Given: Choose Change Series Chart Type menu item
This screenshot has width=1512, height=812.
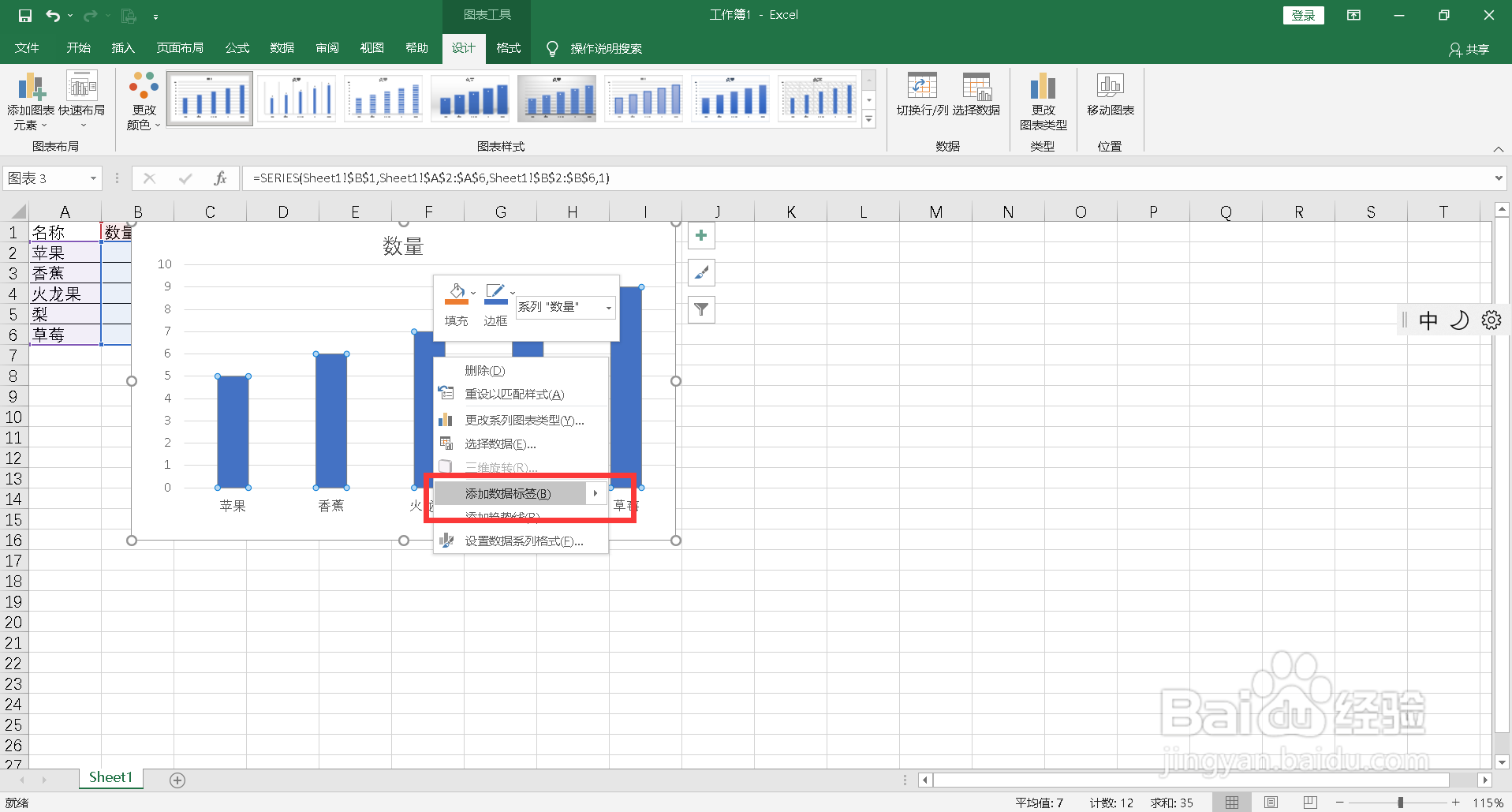Looking at the screenshot, I should pyautogui.click(x=521, y=420).
